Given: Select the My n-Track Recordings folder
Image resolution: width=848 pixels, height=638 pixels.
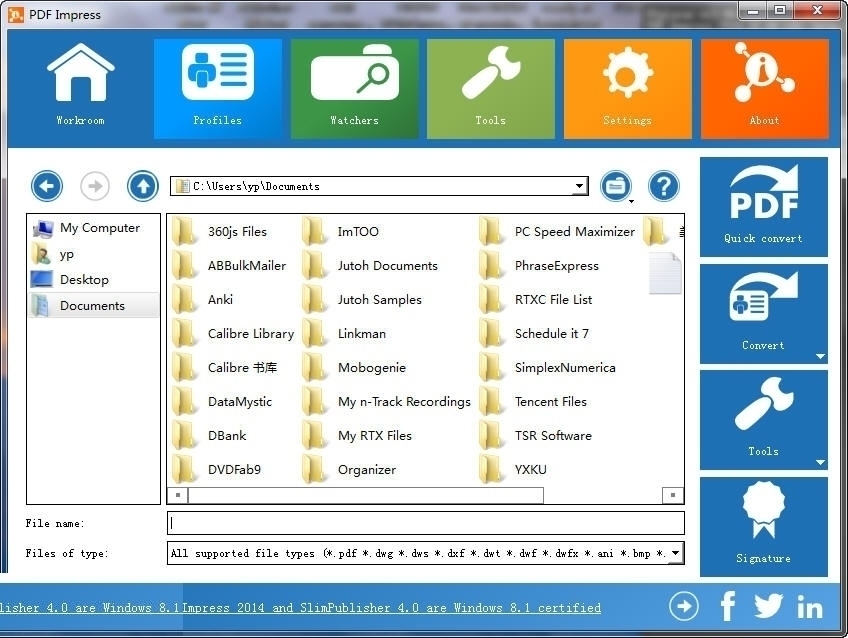Looking at the screenshot, I should tap(387, 401).
